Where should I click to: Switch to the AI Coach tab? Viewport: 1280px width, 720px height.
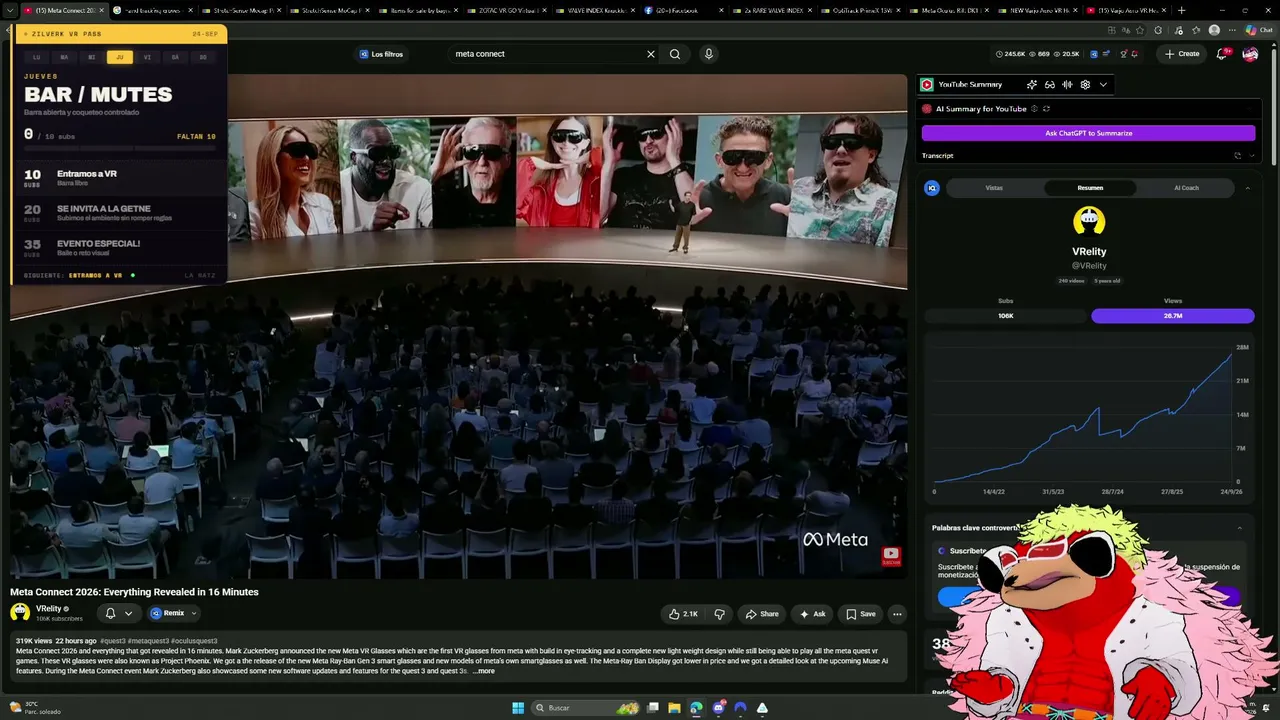(1186, 188)
